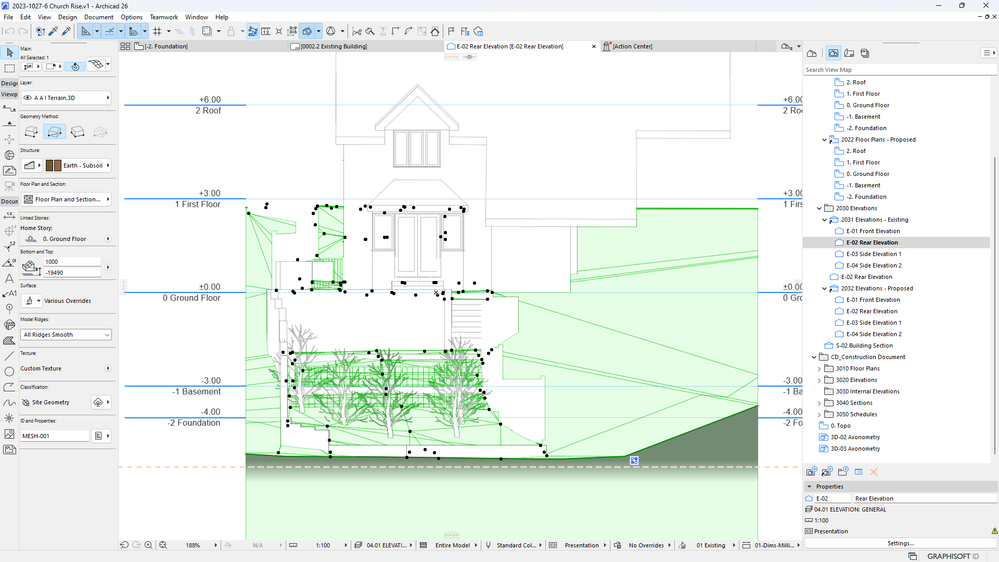The image size is (999, 562).
Task: Click the Text tool in the toolbox
Action: point(9,278)
